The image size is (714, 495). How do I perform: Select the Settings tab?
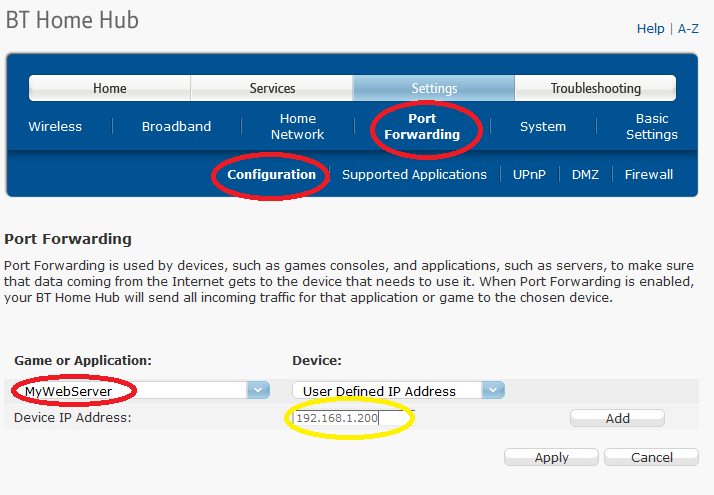click(434, 88)
